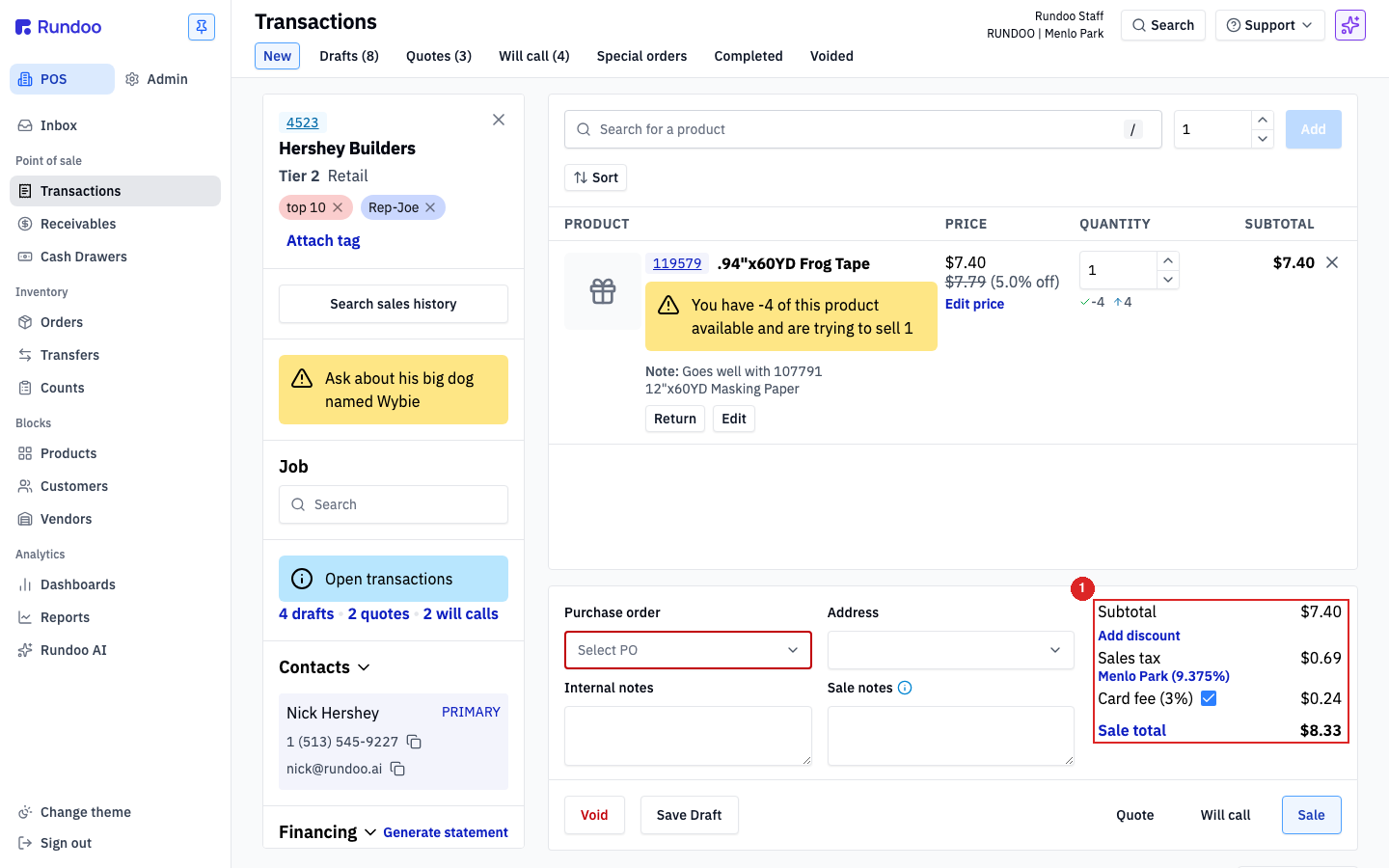The image size is (1389, 868).
Task: Click the Search button in header
Action: pyautogui.click(x=1163, y=25)
